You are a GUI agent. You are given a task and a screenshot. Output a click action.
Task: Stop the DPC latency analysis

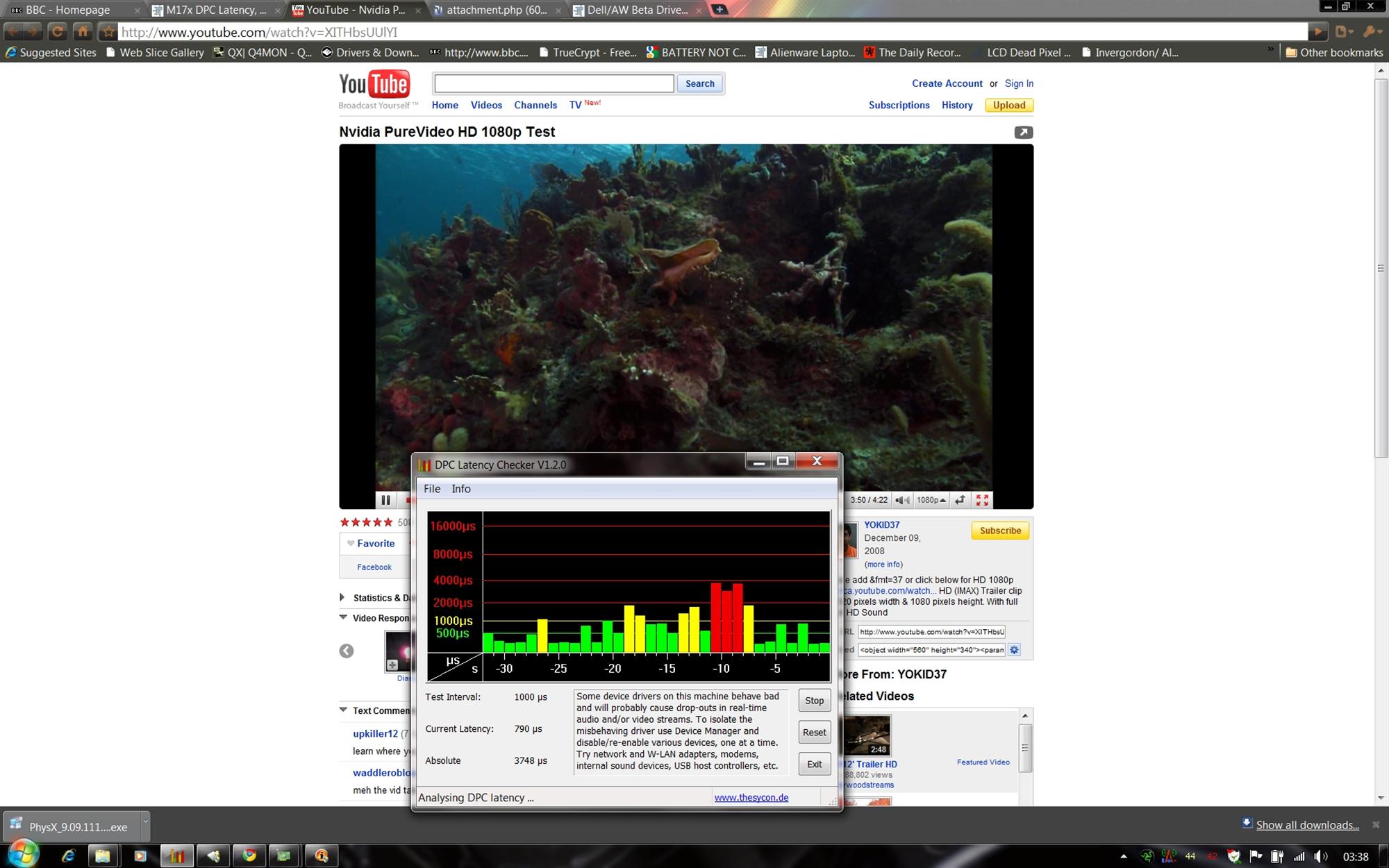(x=814, y=701)
